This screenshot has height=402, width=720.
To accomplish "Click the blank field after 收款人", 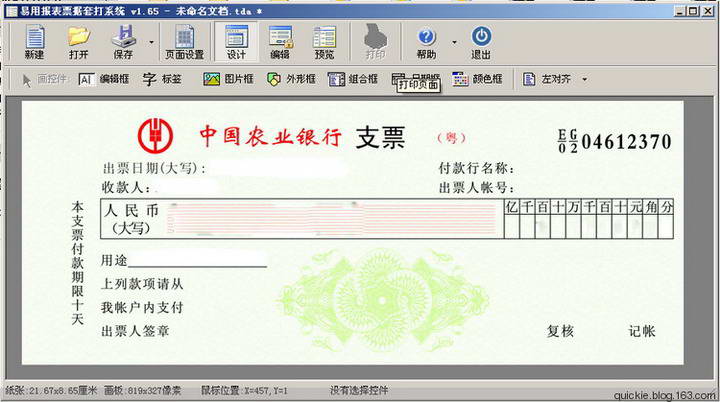I will 186,187.
